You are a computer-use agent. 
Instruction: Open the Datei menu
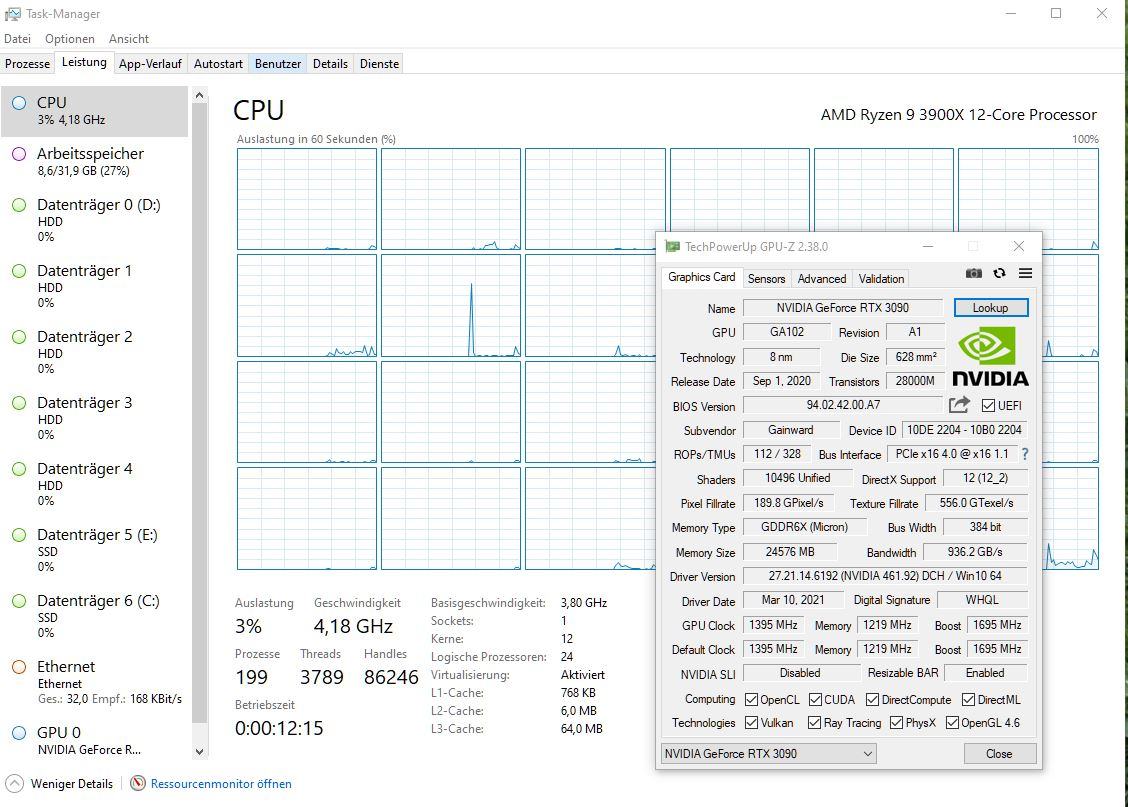[x=17, y=39]
